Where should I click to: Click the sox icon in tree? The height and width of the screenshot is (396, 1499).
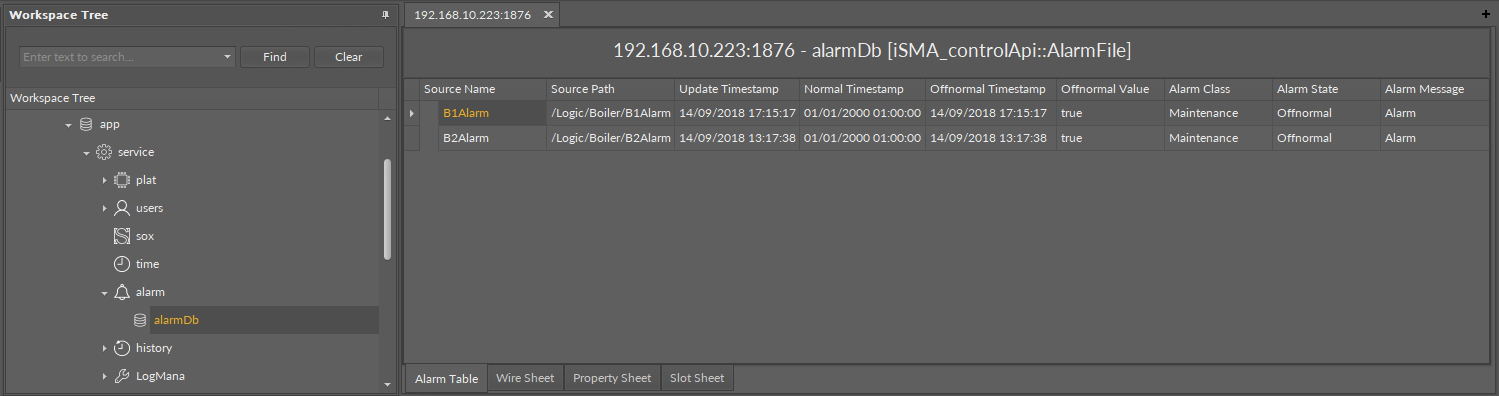click(x=122, y=236)
